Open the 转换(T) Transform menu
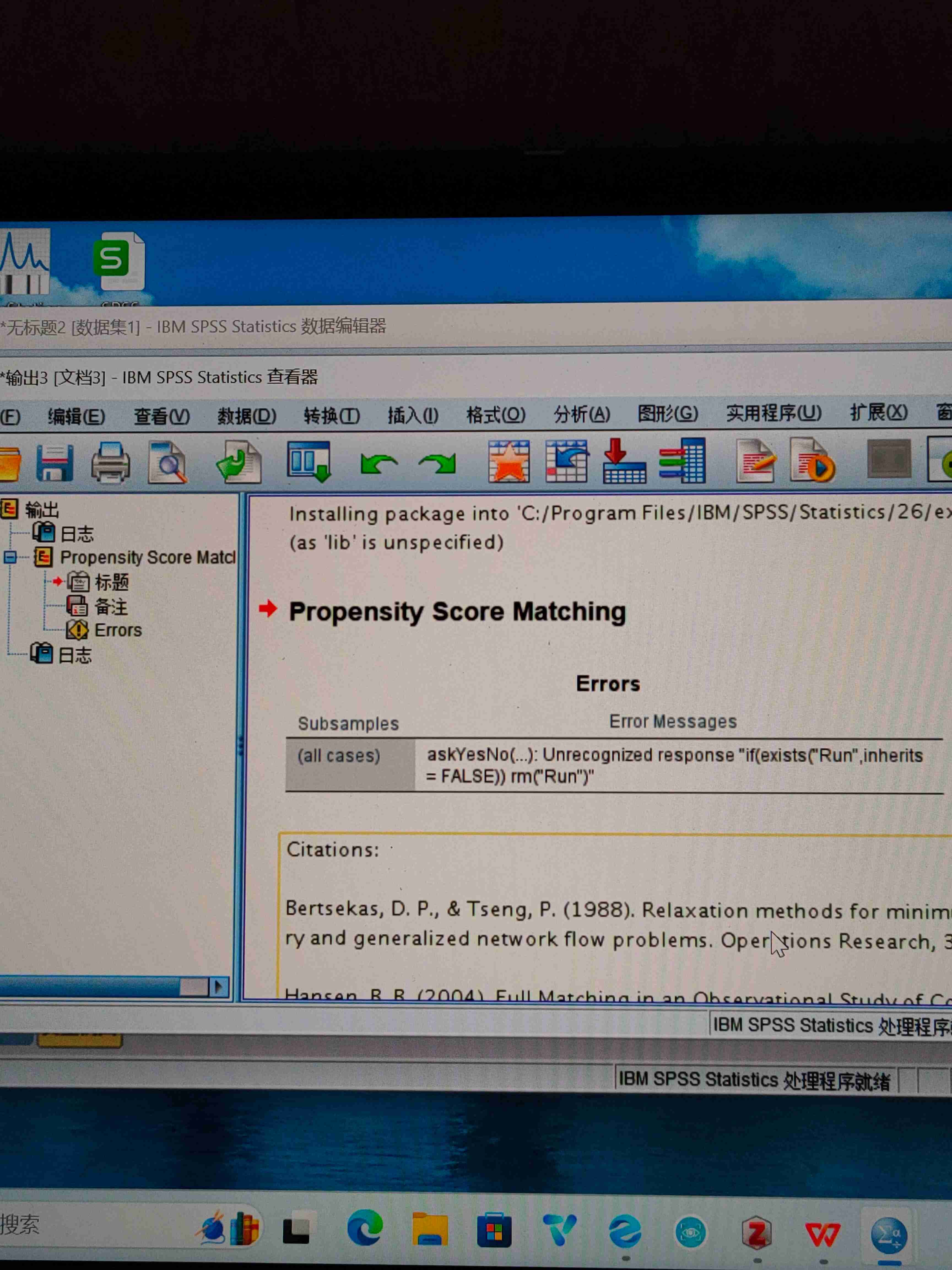This screenshot has height=1270, width=952. 331,416
